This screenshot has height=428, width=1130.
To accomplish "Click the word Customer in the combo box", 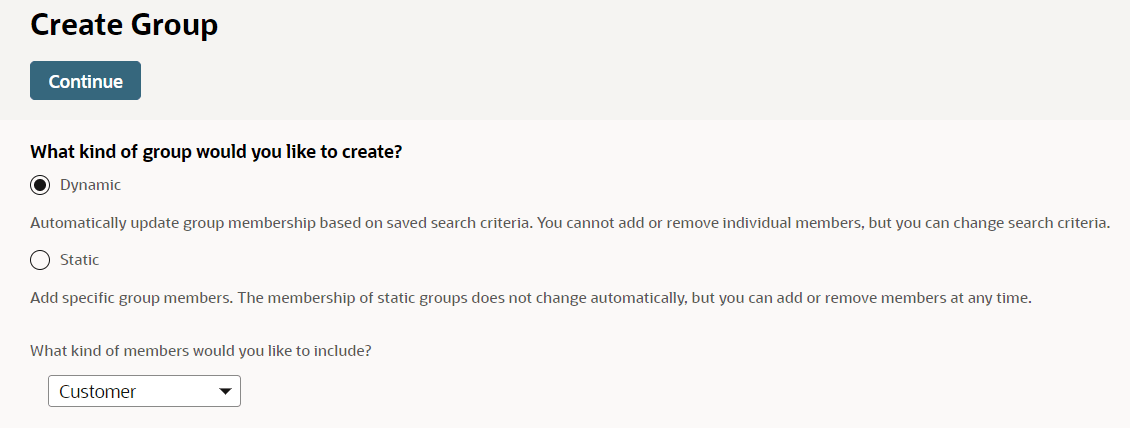I will pyautogui.click(x=98, y=391).
